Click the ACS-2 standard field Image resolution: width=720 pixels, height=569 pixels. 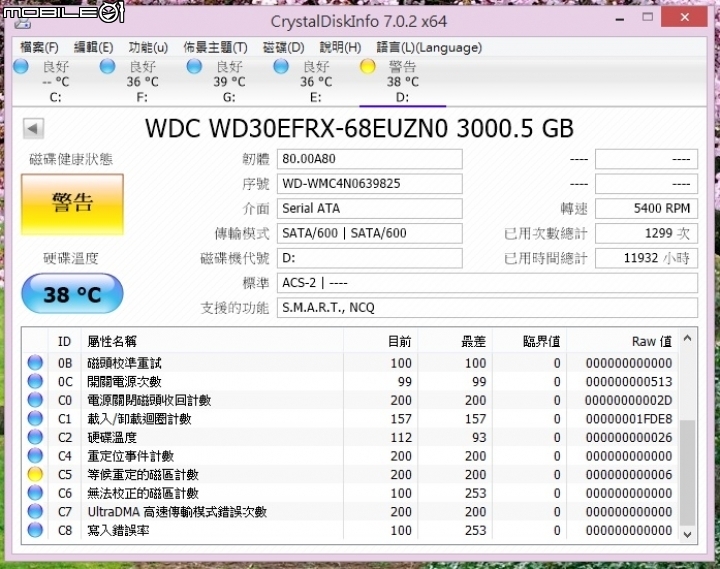click(487, 283)
